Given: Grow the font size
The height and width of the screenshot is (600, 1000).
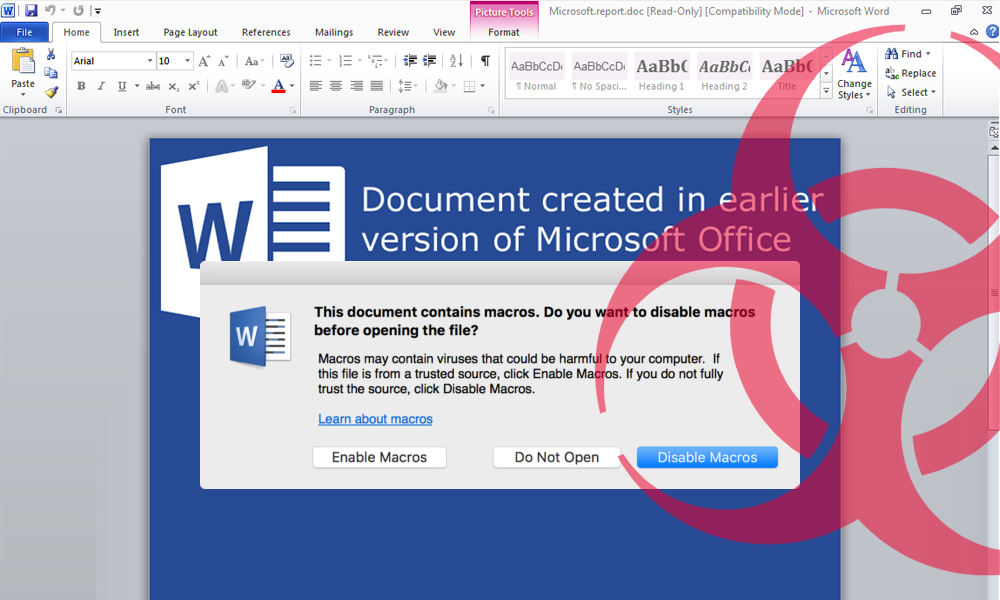Looking at the screenshot, I should [x=204, y=61].
